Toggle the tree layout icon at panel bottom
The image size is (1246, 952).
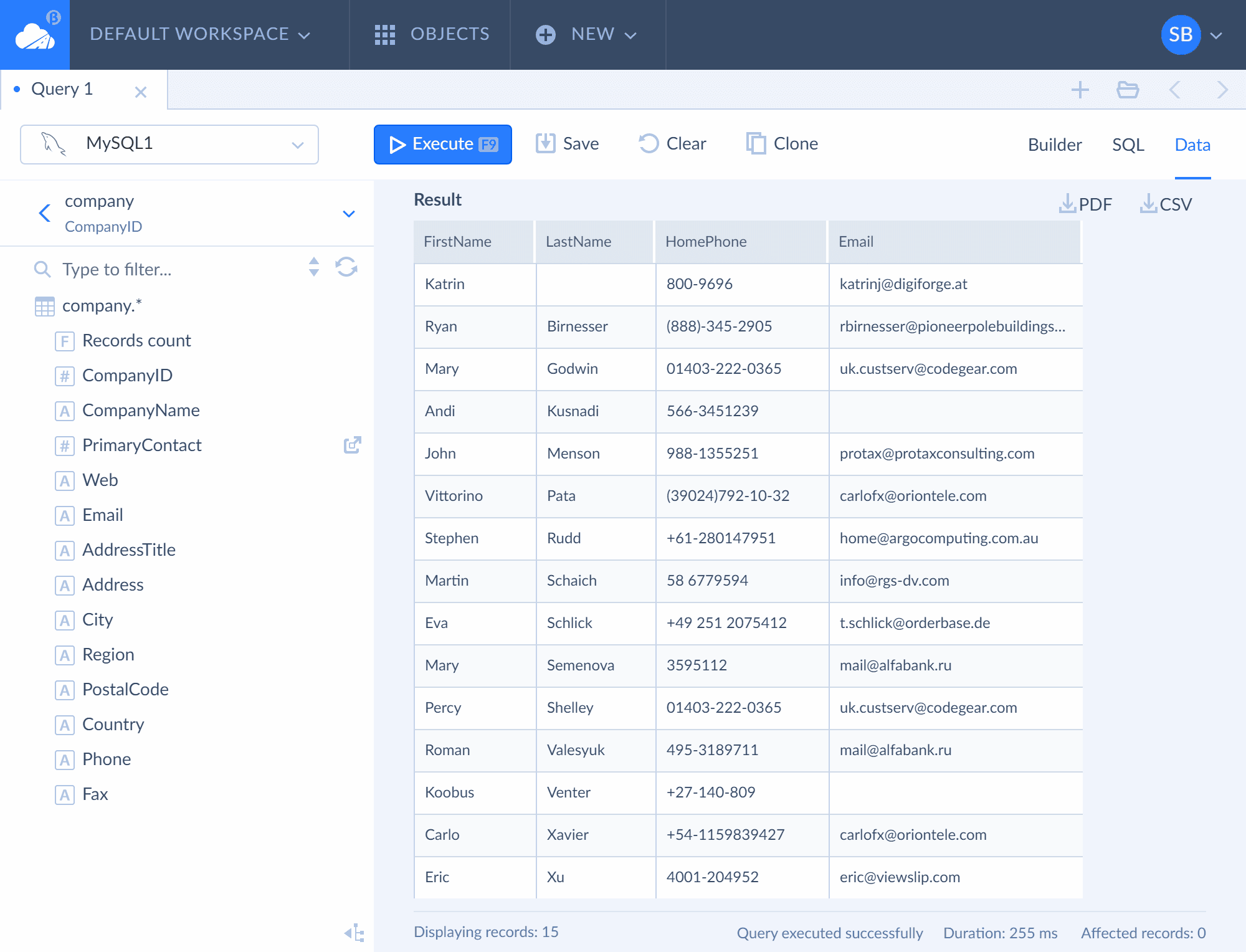tap(354, 932)
